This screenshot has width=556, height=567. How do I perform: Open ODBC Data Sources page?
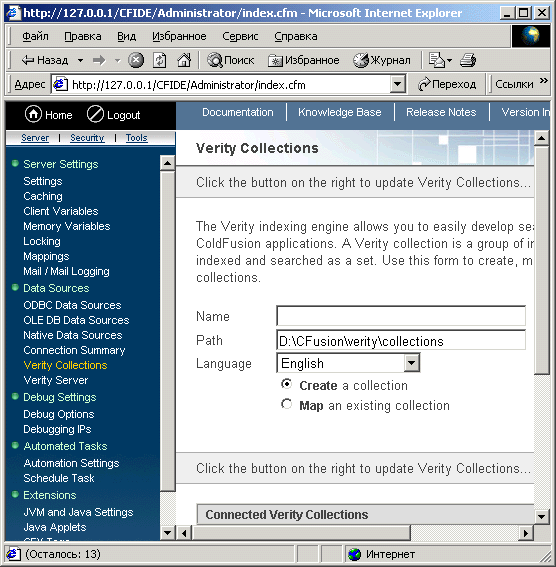coord(72,305)
